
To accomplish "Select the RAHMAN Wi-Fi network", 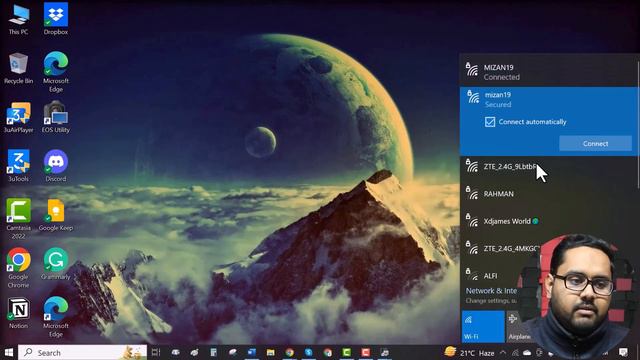I will (548, 194).
